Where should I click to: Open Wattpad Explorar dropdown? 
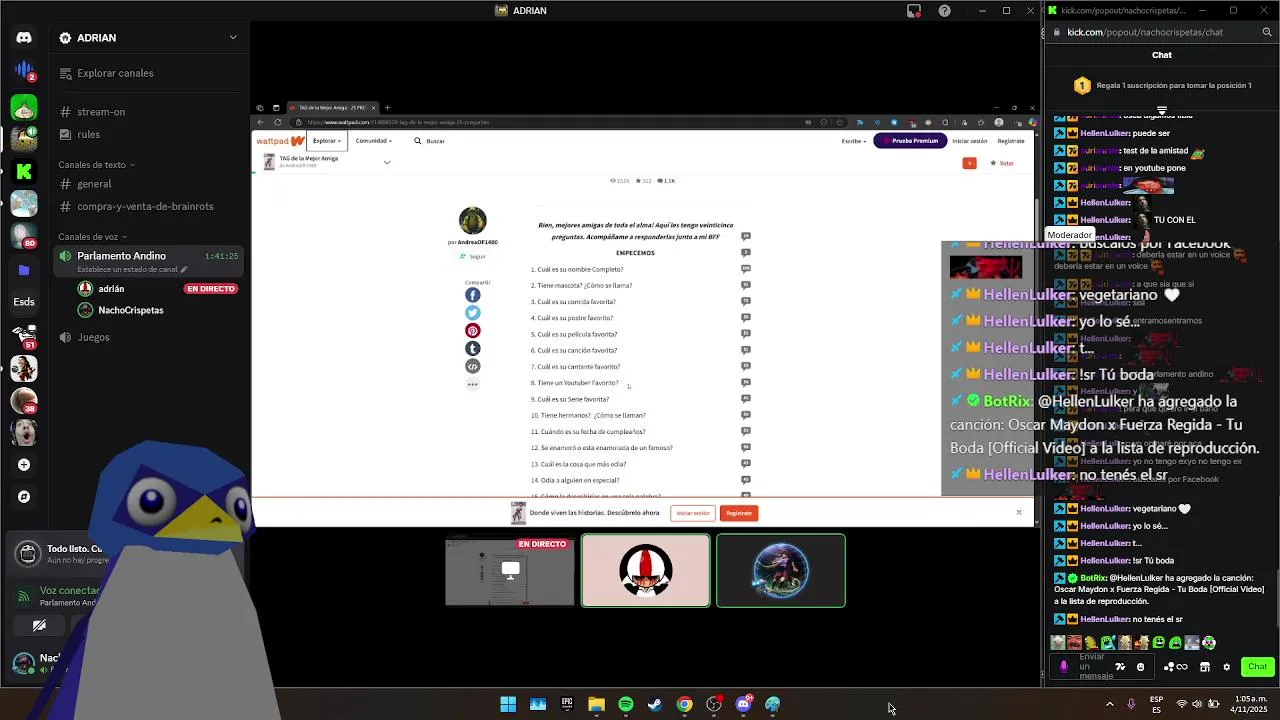[x=326, y=141]
